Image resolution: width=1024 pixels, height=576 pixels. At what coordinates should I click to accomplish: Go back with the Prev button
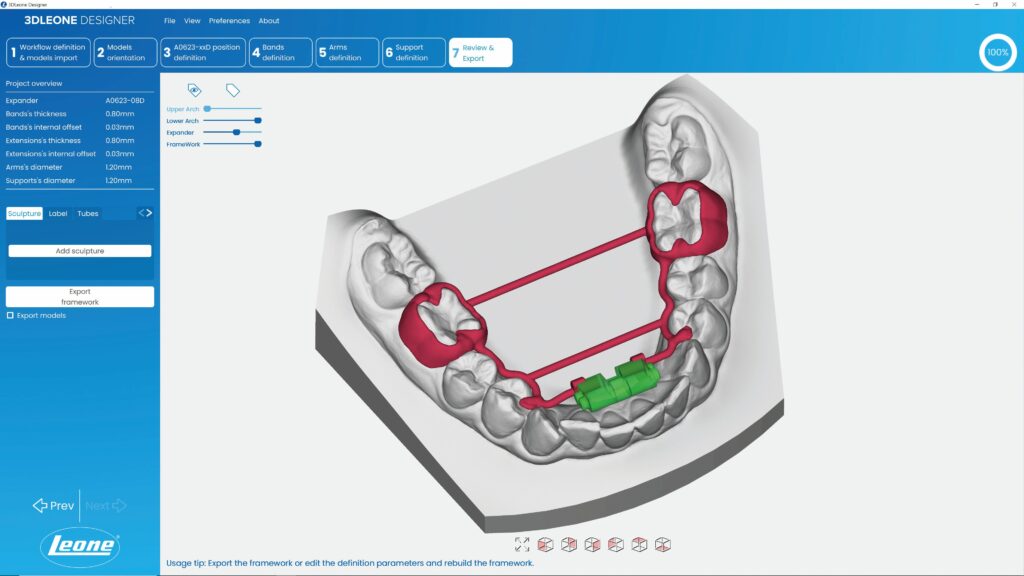(54, 505)
